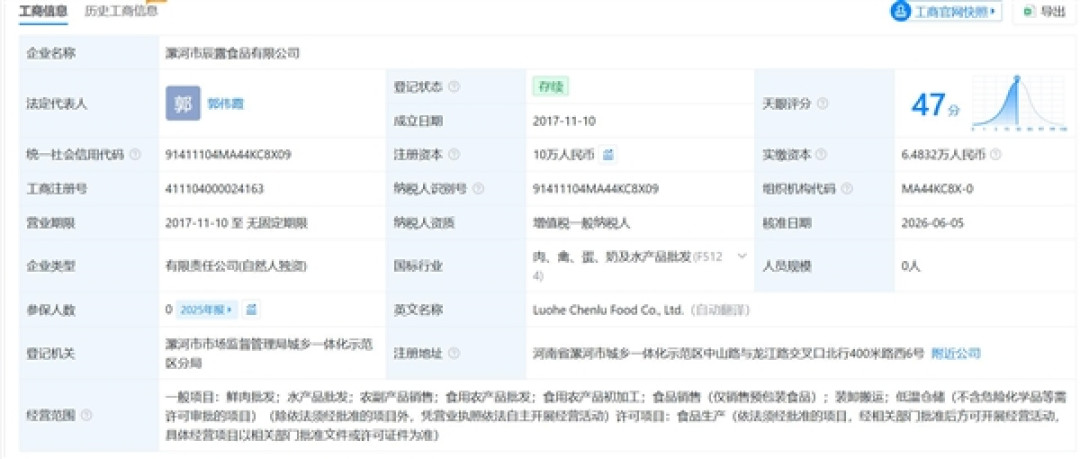Expand the 国标行业 chevron
This screenshot has width=1080, height=459.
tap(742, 256)
